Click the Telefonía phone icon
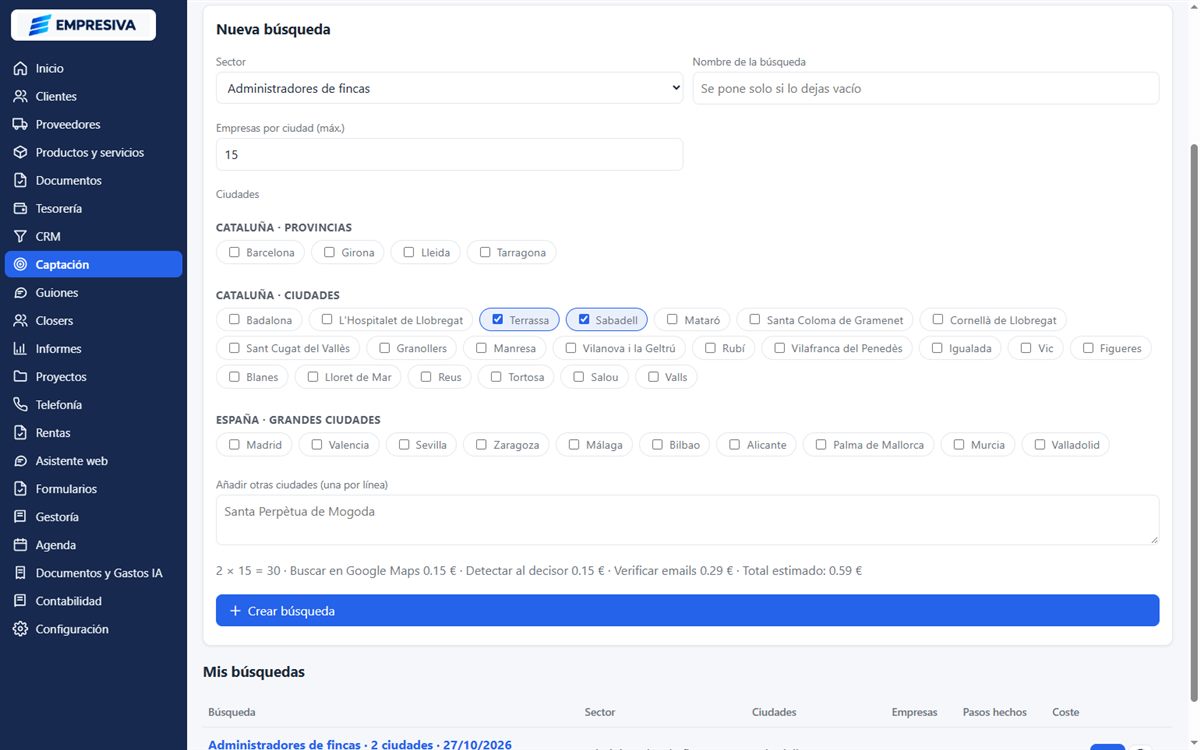The height and width of the screenshot is (750, 1200). tap(20, 405)
